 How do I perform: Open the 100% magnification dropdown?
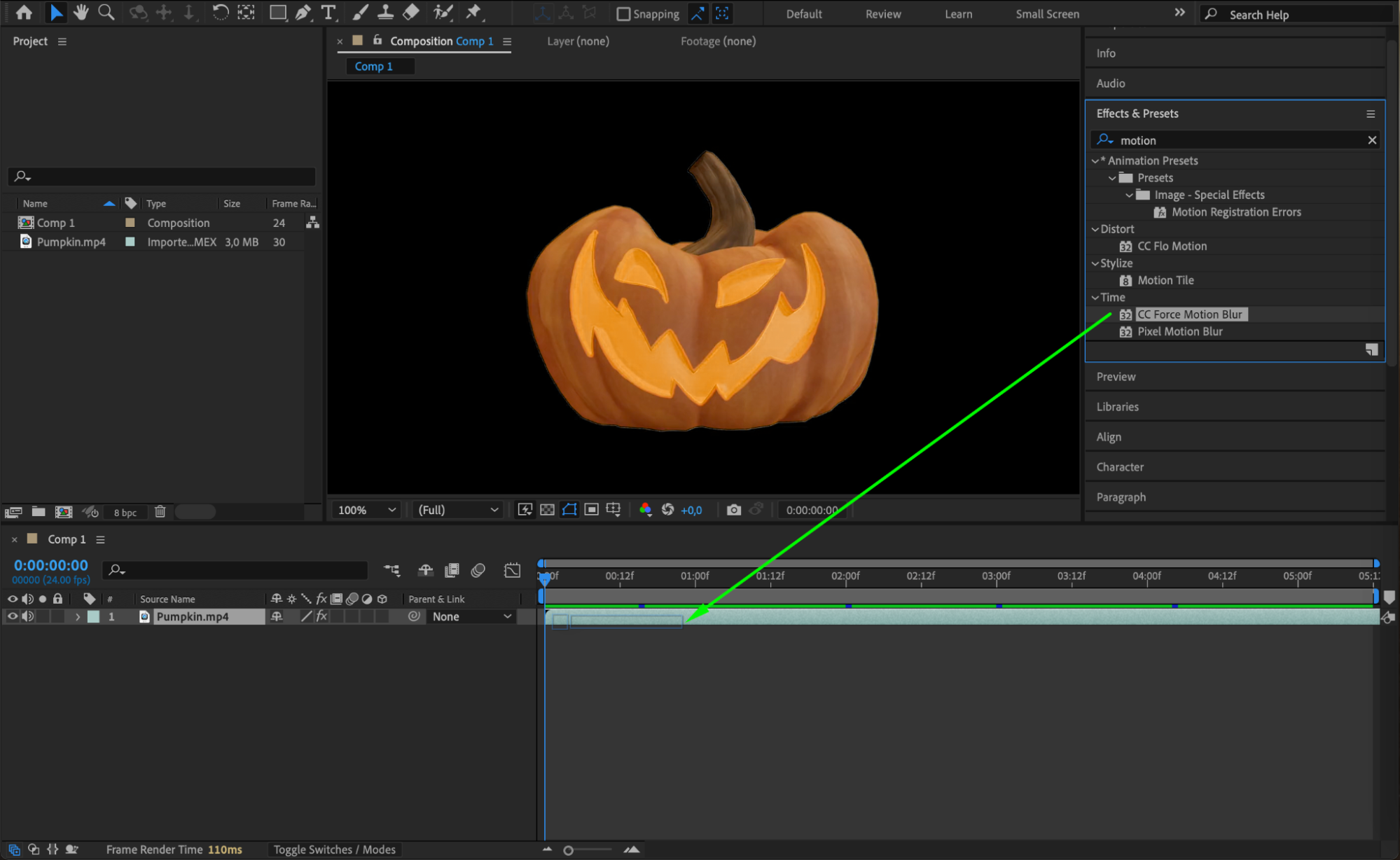coord(367,510)
